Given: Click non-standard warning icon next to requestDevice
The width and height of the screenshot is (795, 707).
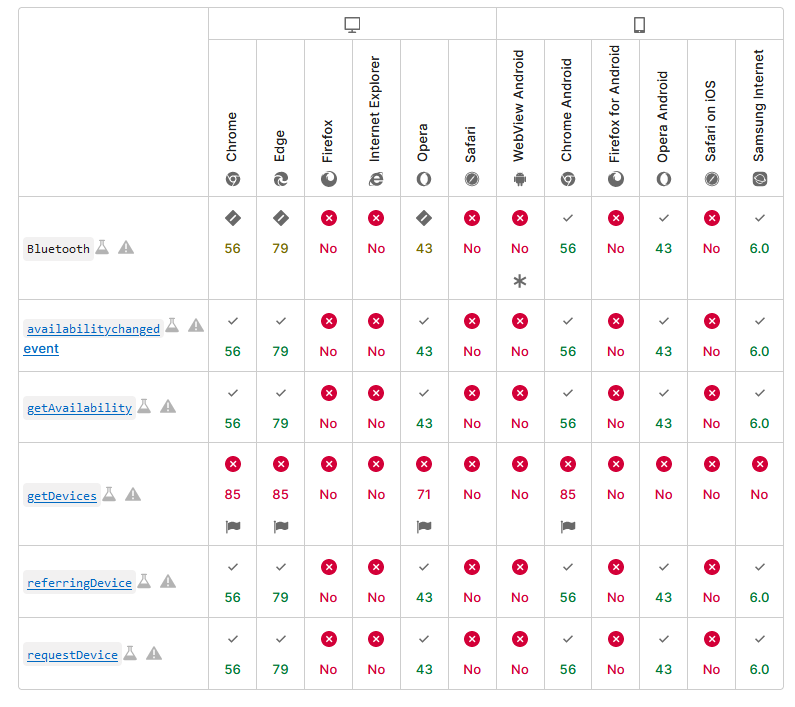Looking at the screenshot, I should pyautogui.click(x=154, y=653).
